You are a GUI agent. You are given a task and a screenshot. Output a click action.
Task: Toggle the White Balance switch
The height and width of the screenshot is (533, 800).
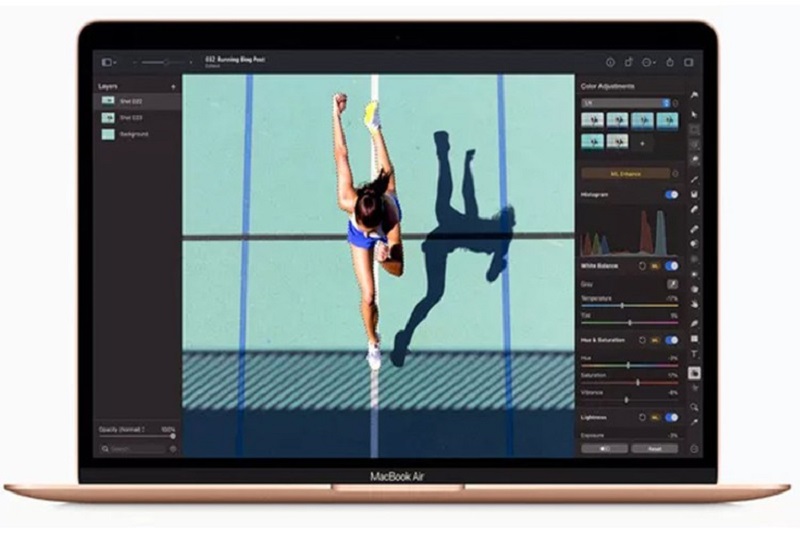(x=672, y=266)
